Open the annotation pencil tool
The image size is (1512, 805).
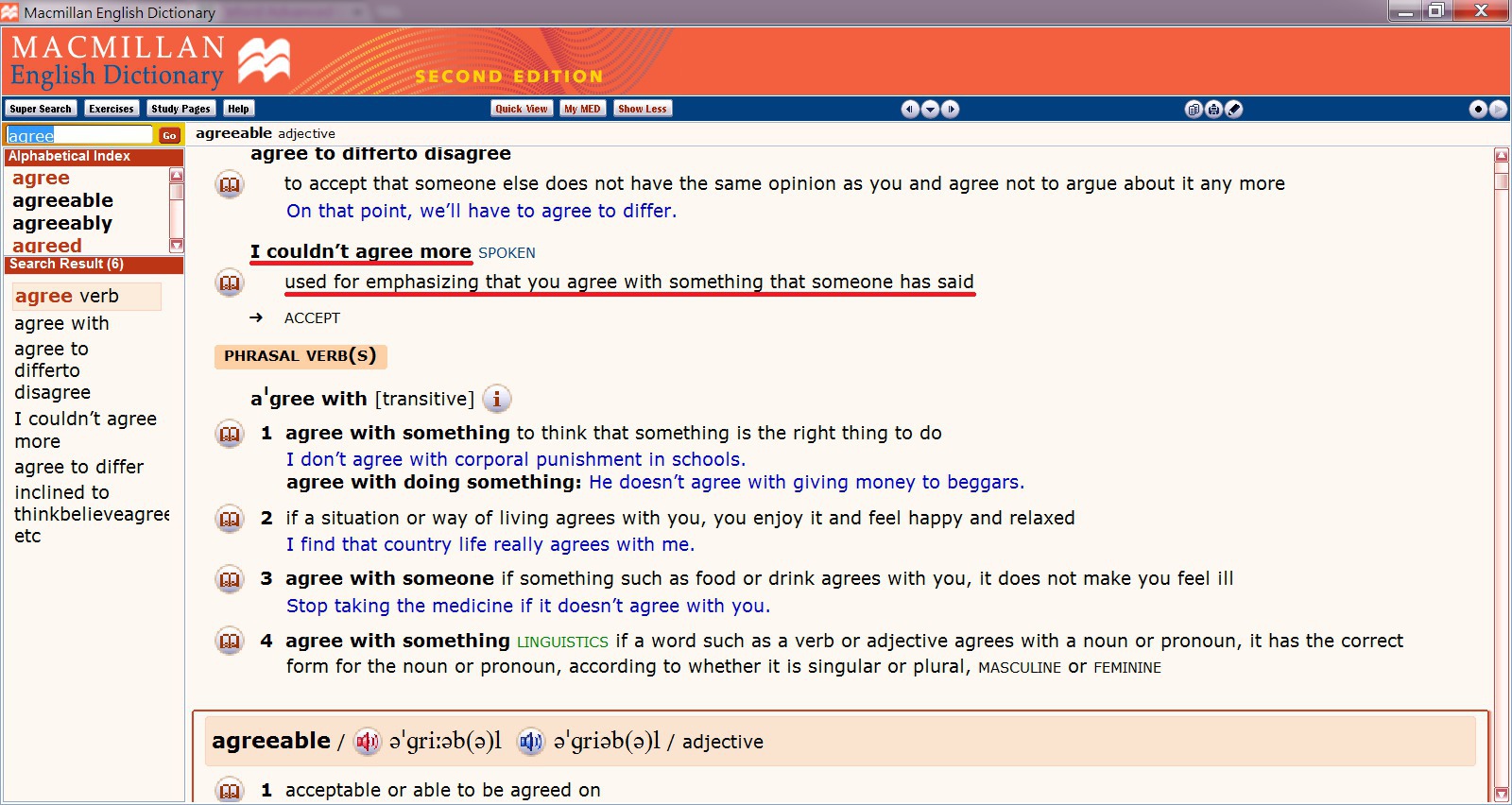pos(1234,109)
